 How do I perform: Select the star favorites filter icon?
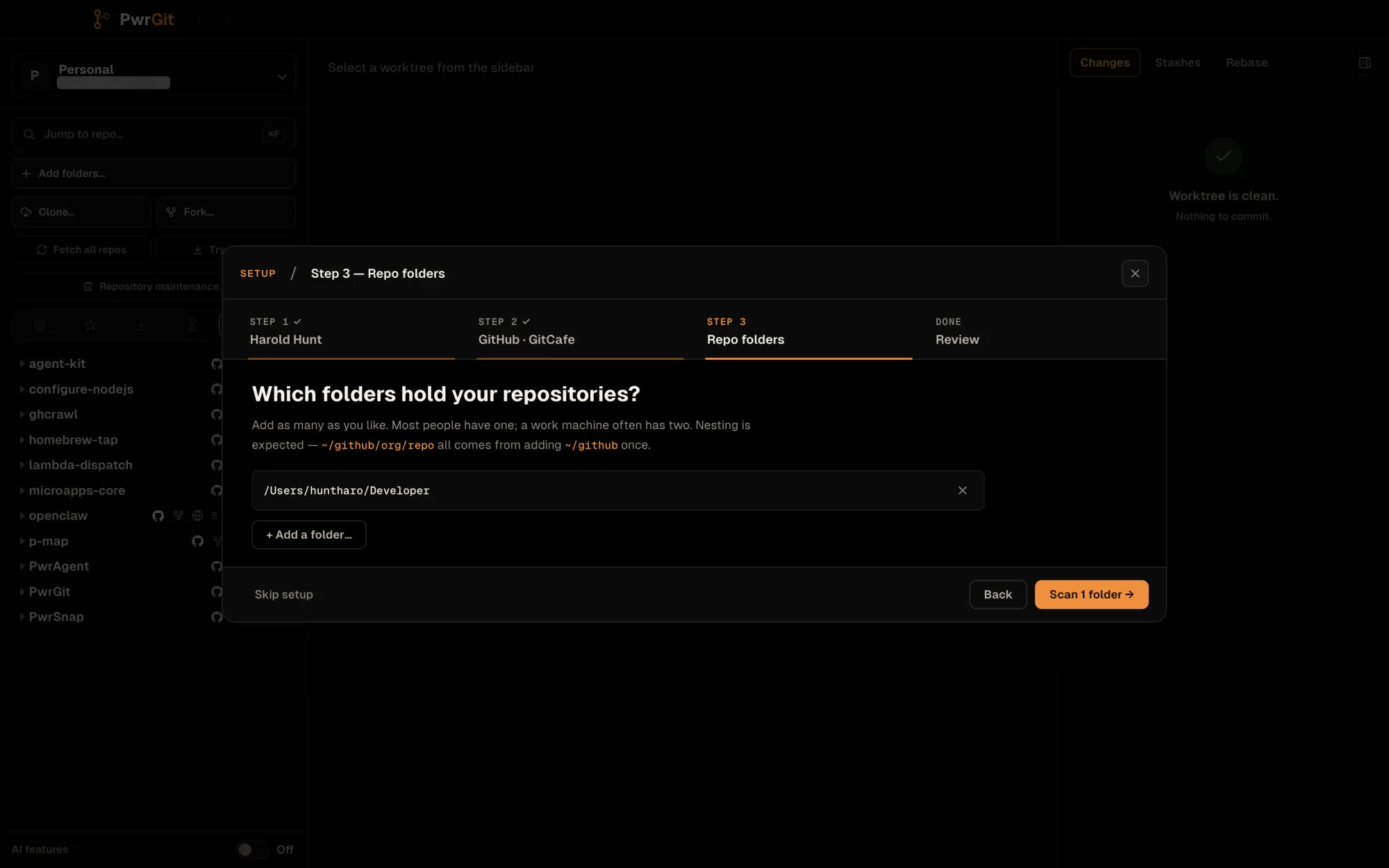[90, 325]
